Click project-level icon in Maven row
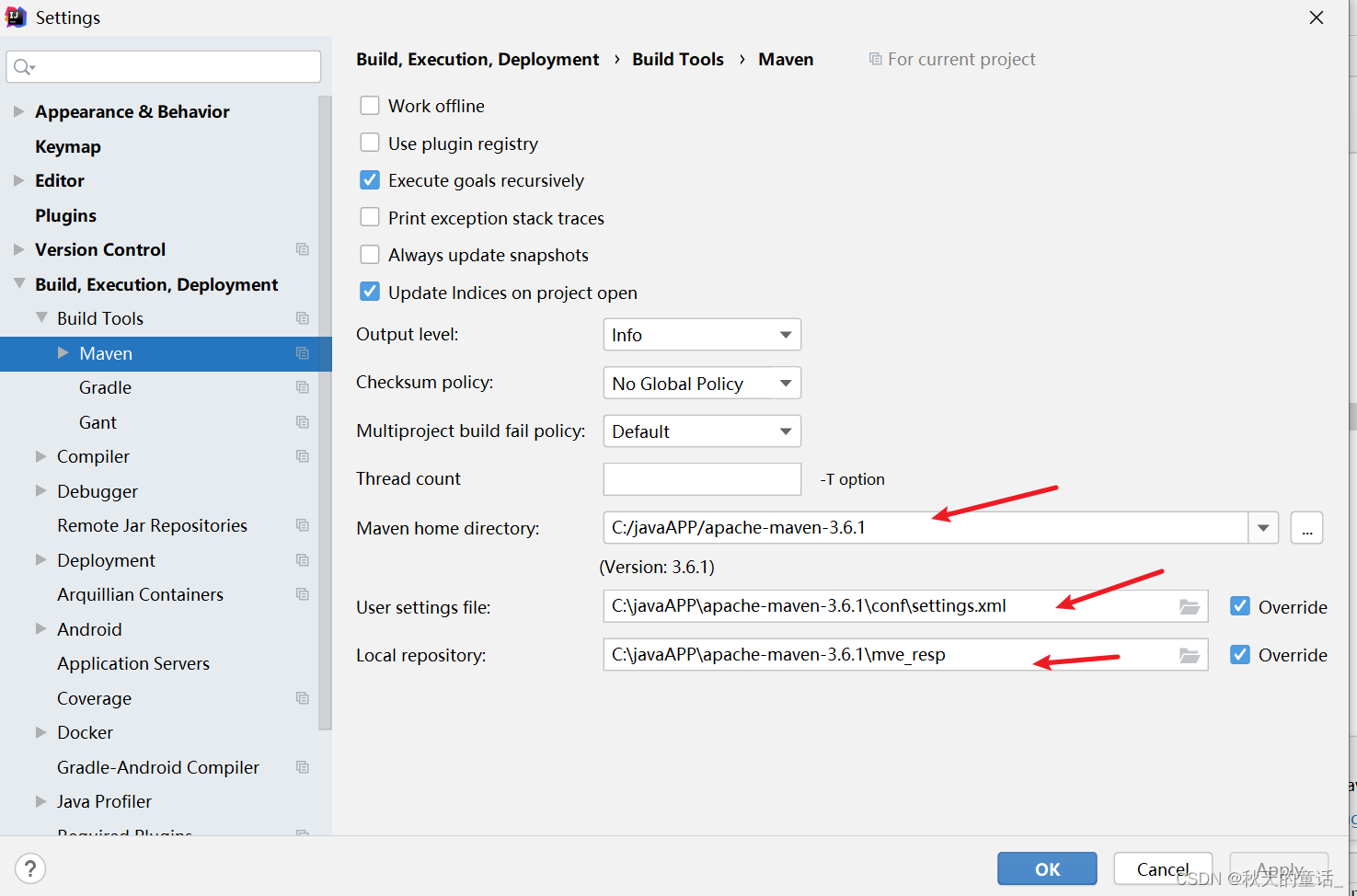Screen dimensions: 1357x896 click(302, 353)
